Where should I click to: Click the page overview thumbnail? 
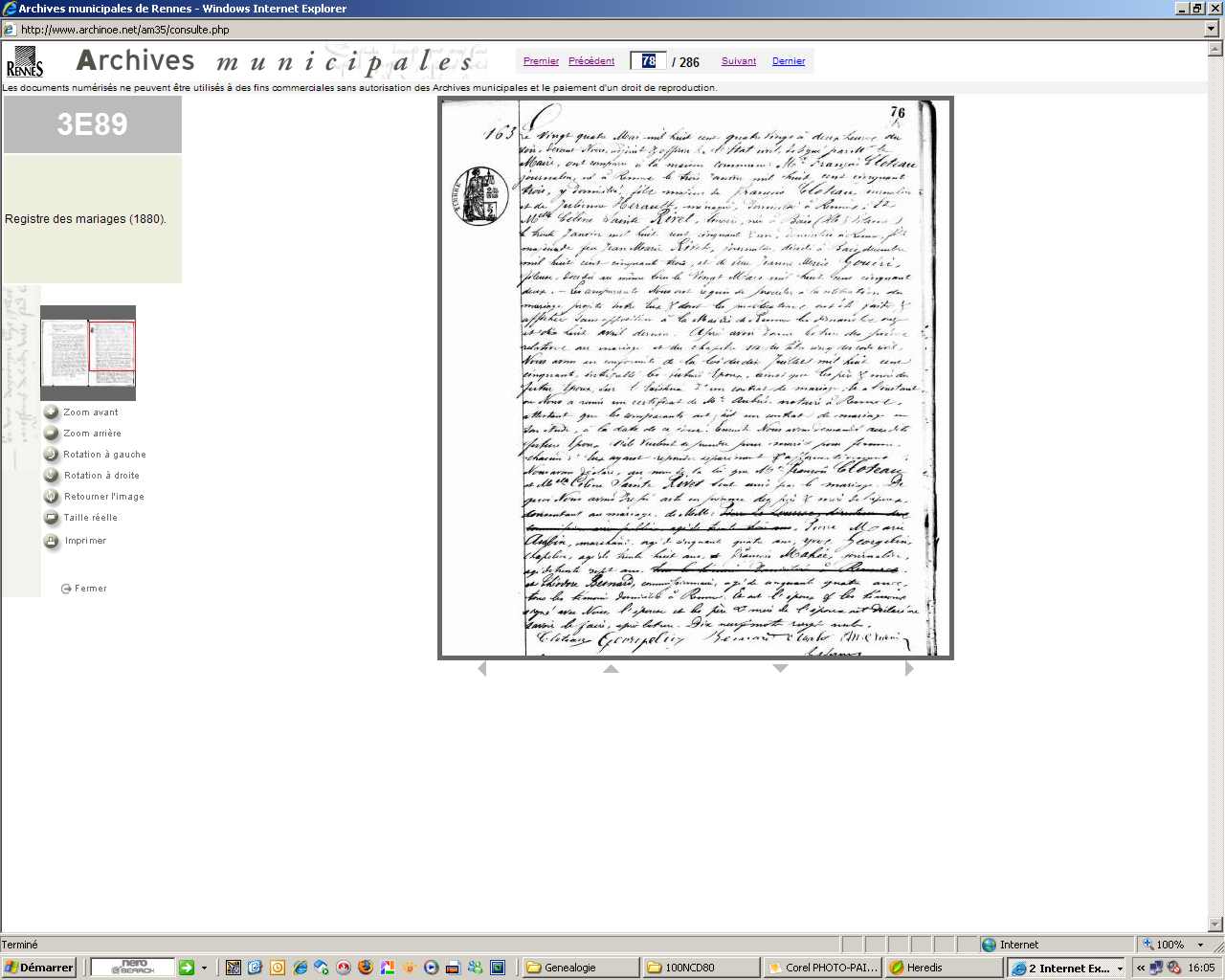pyautogui.click(x=88, y=352)
